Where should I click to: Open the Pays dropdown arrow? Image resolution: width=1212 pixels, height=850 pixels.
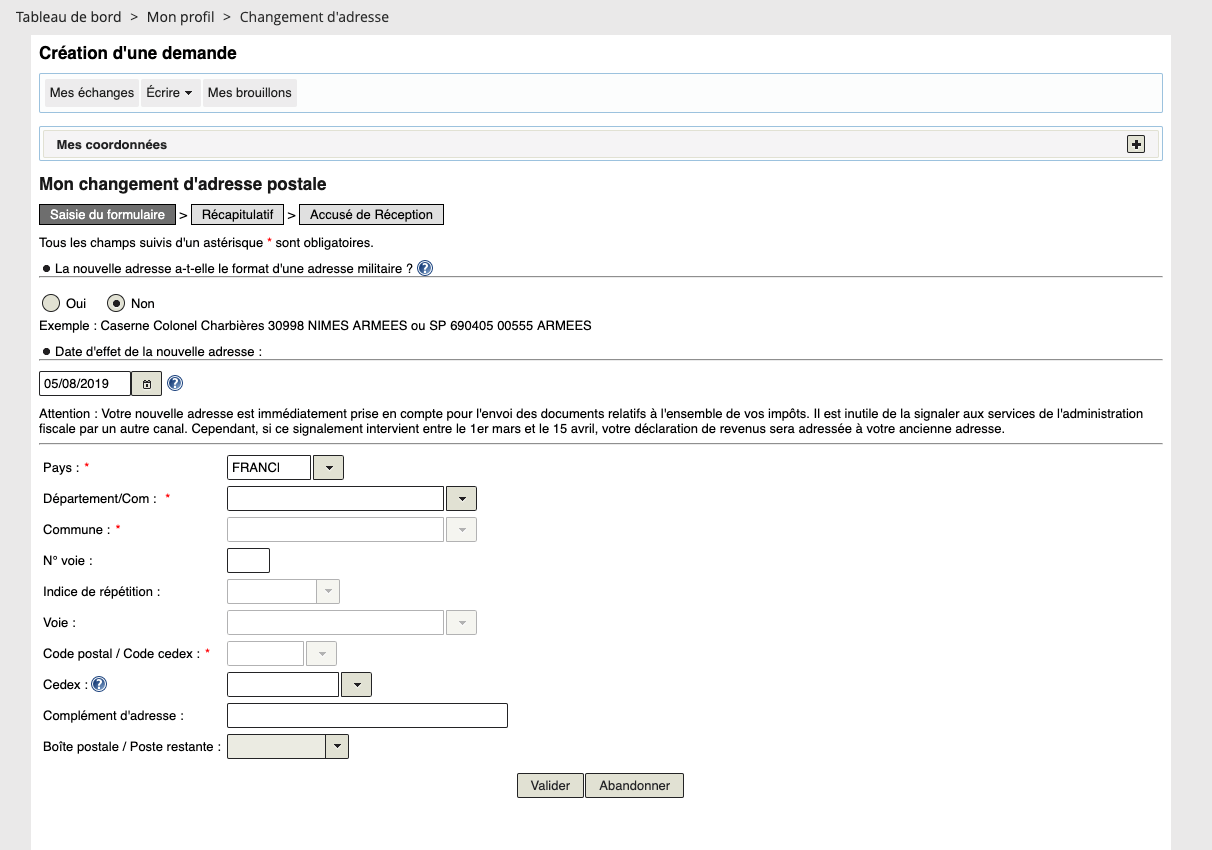329,468
